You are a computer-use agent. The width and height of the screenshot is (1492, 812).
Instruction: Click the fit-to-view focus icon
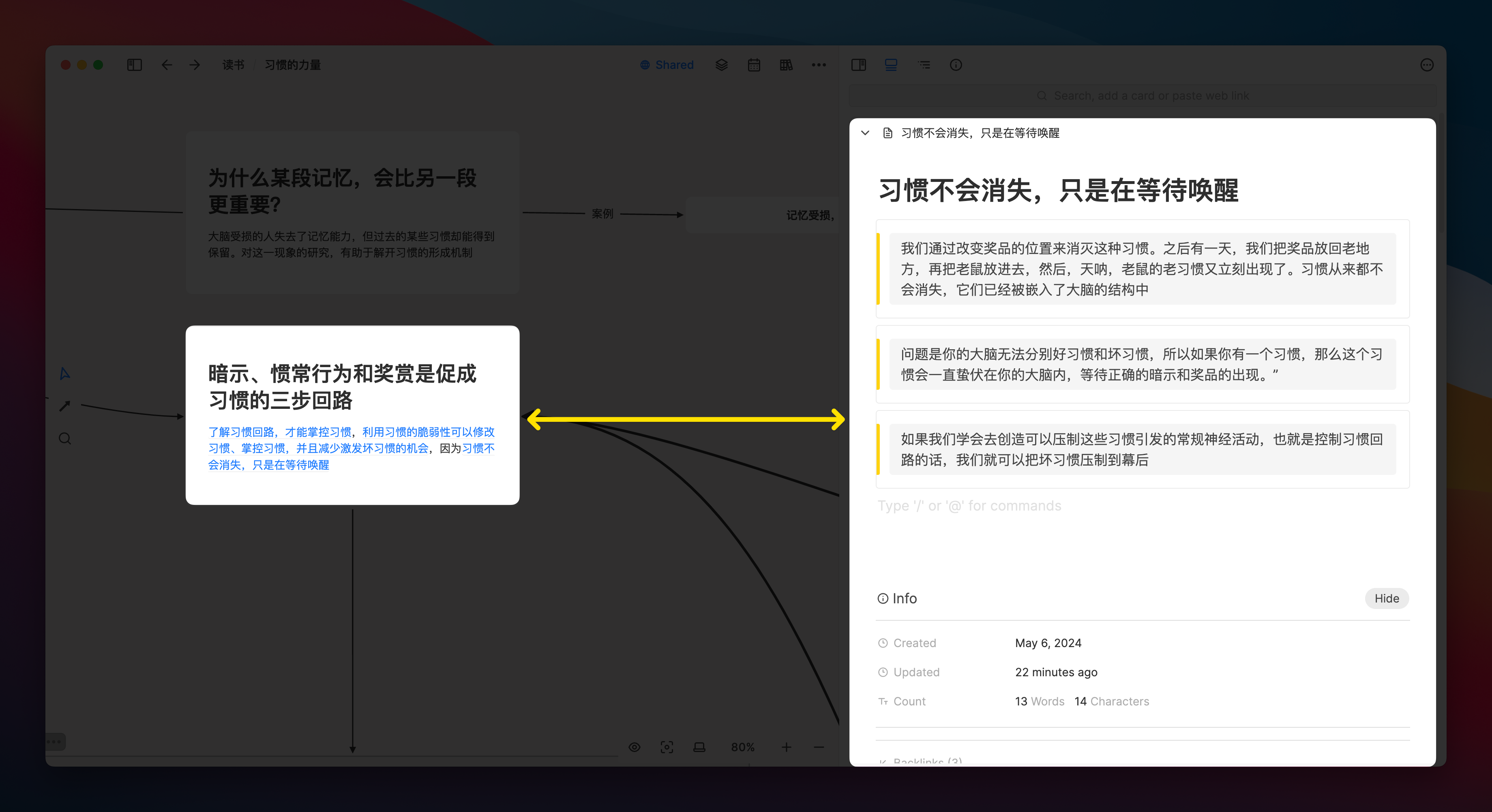coord(667,747)
